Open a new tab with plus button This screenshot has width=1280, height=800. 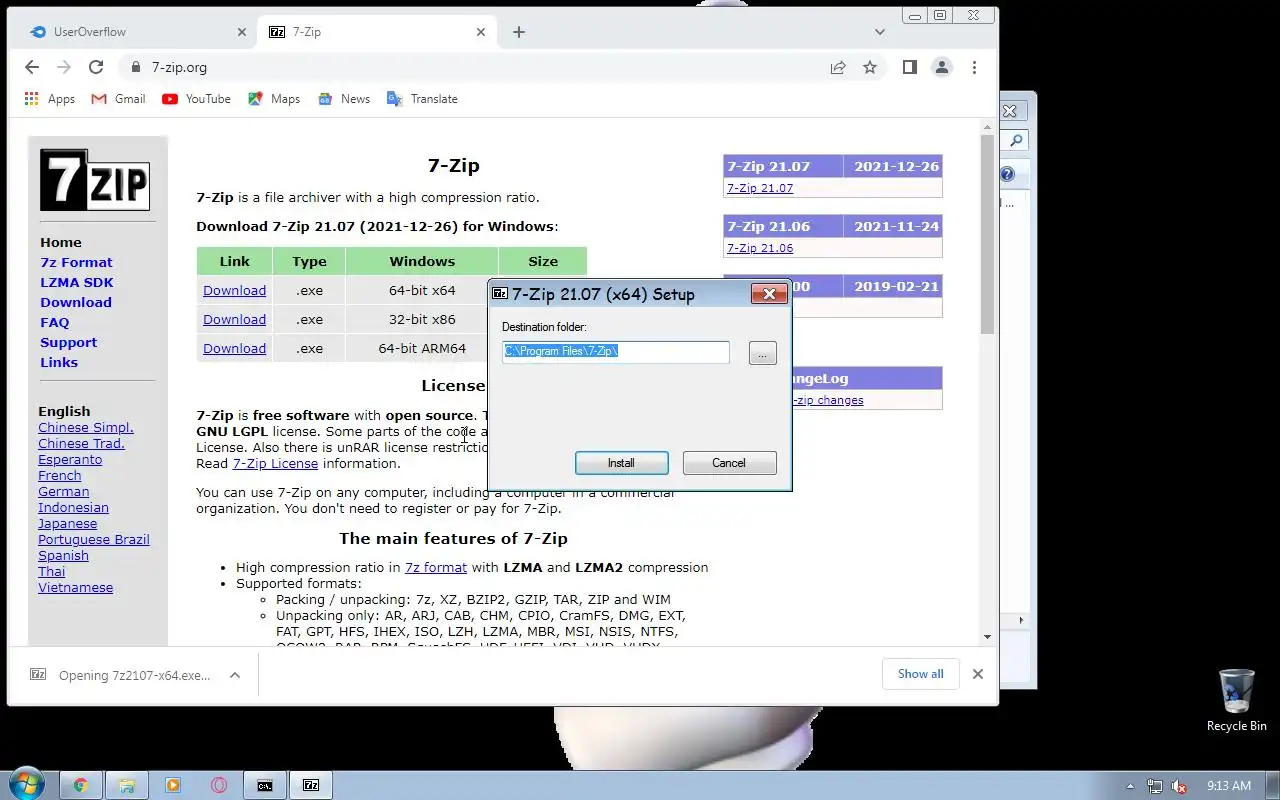coord(518,32)
